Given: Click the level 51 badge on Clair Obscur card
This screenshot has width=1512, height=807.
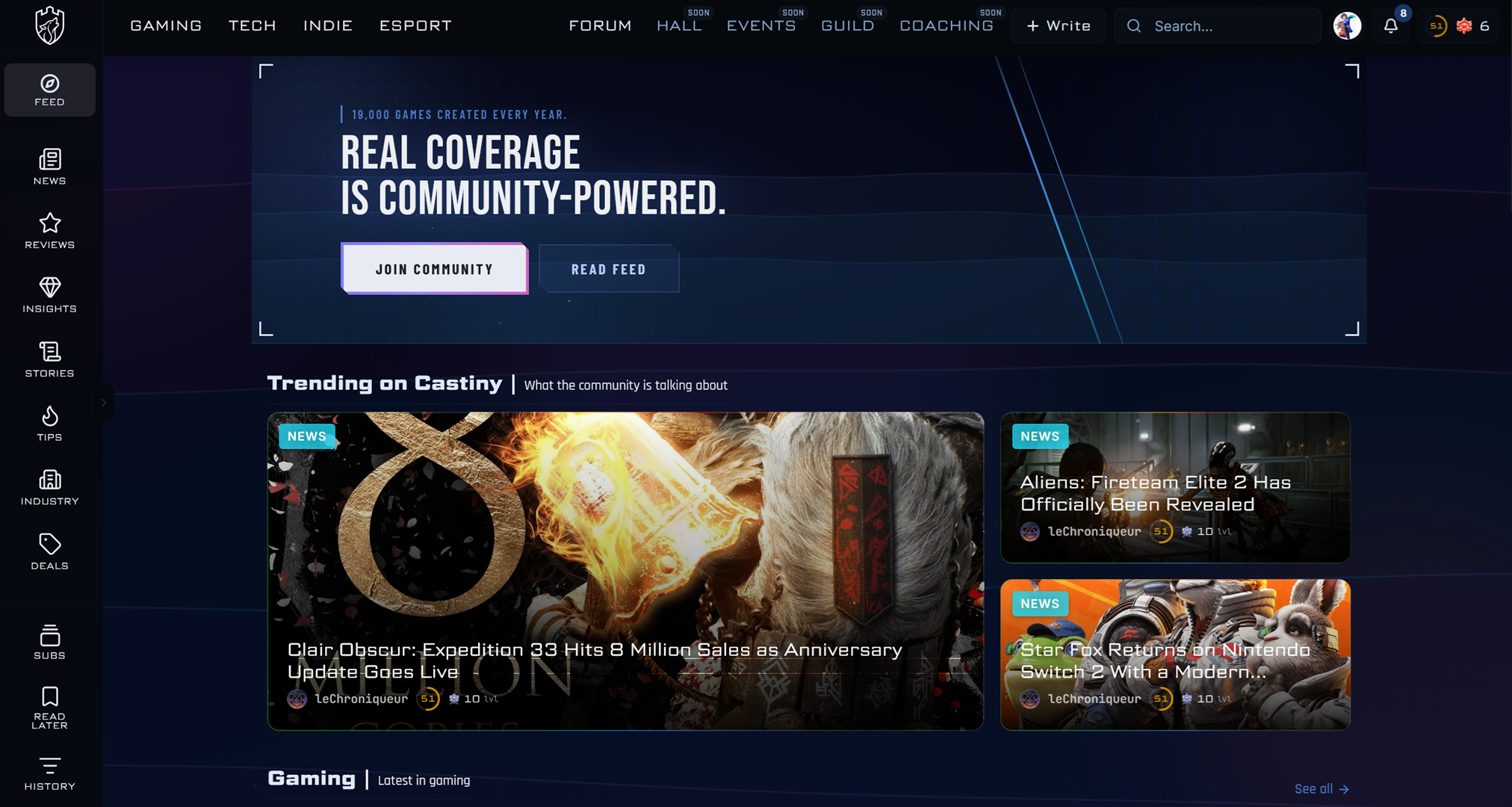Looking at the screenshot, I should coord(428,699).
